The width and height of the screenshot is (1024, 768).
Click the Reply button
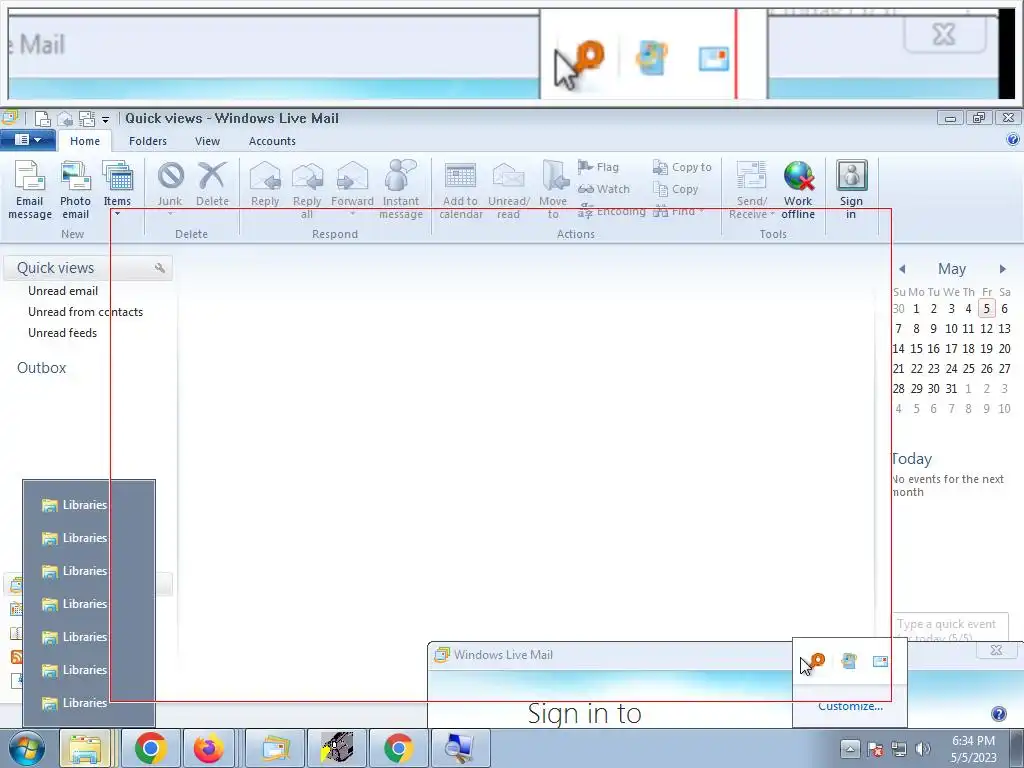coord(265,185)
